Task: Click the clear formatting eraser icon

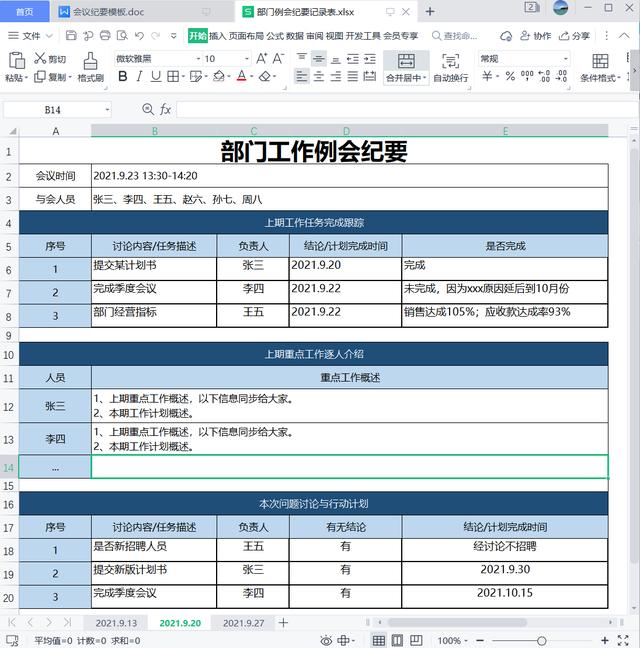Action: coord(265,76)
